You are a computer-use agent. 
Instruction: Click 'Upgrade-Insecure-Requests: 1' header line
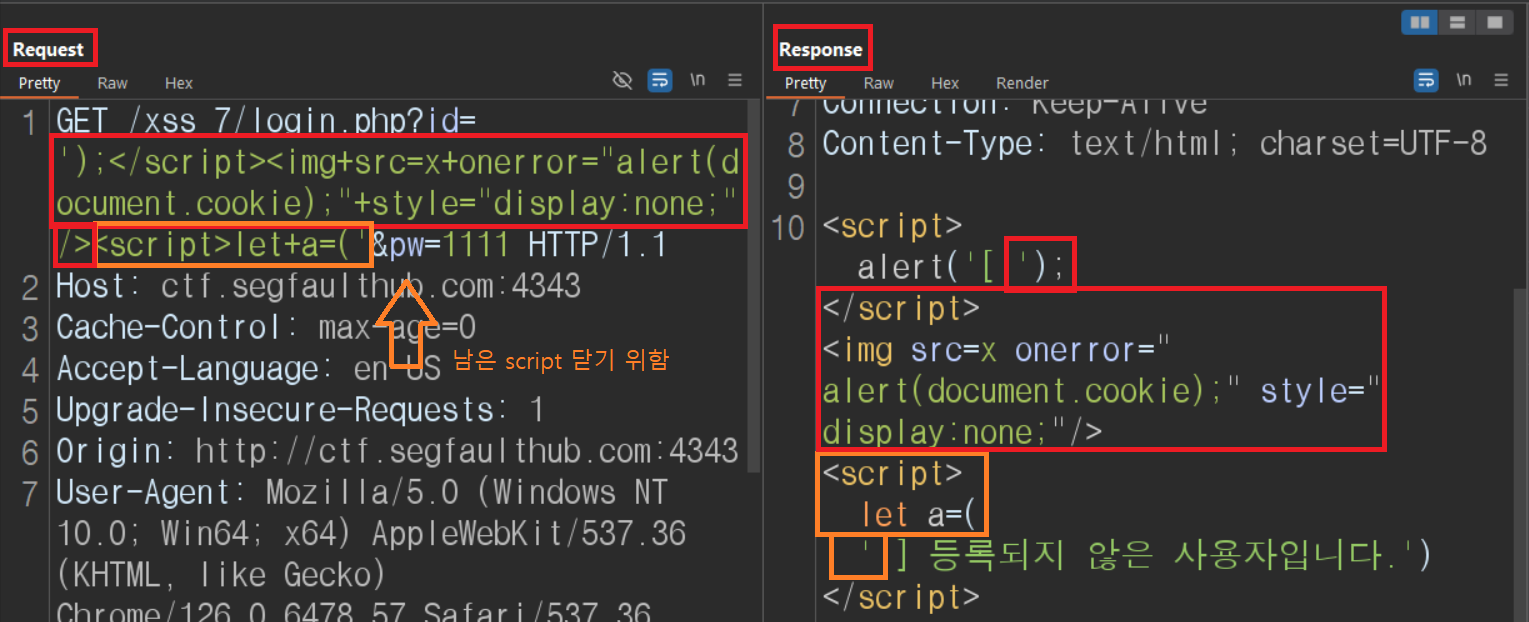[x=300, y=410]
